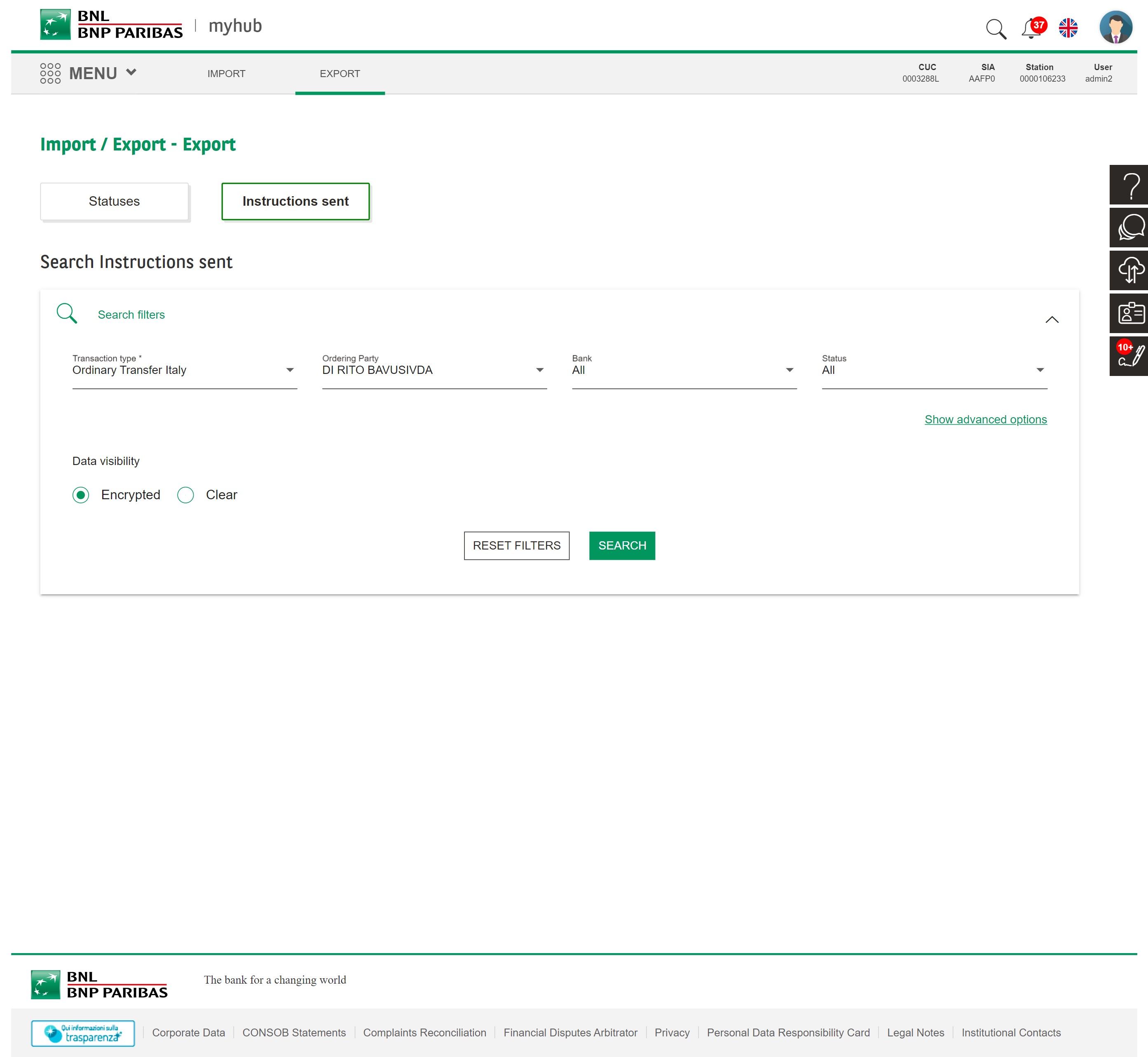Click the BNL BNP Paribas header logo
This screenshot has height=1057, width=1148.
click(x=112, y=25)
